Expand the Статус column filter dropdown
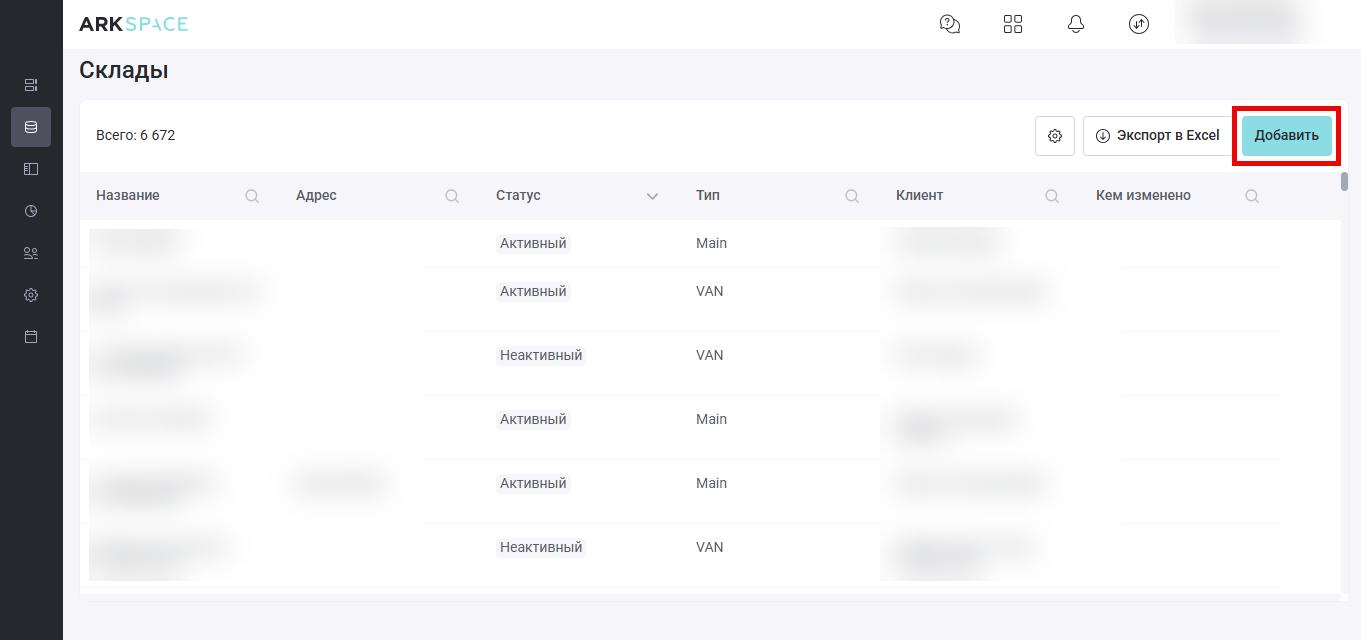The height and width of the screenshot is (640, 1361). [x=652, y=196]
